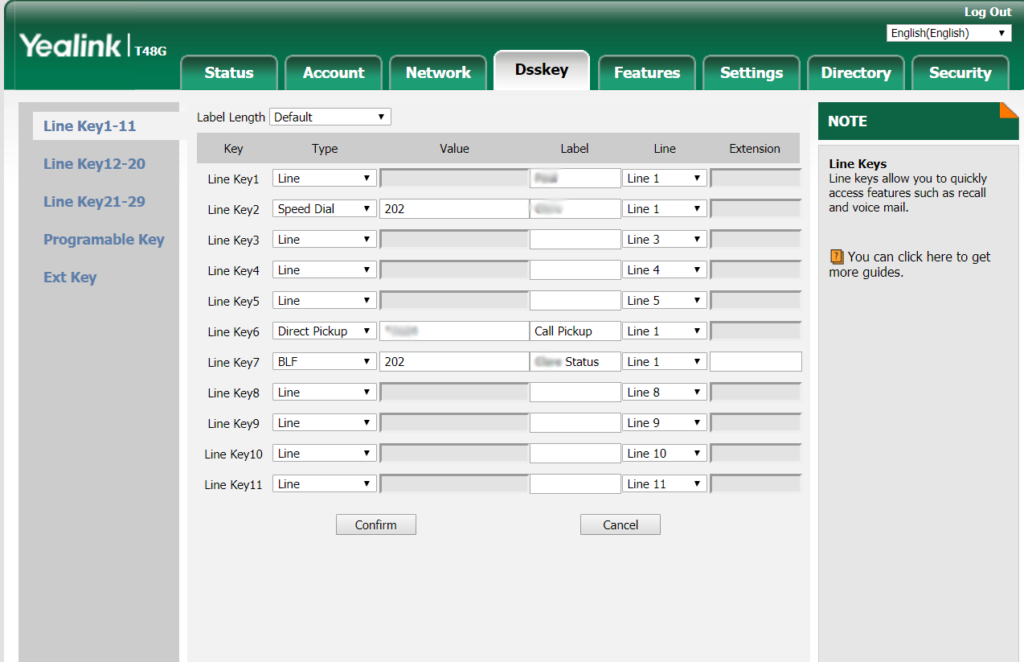Open the Security tab
Image resolution: width=1024 pixels, height=662 pixels.
[959, 73]
